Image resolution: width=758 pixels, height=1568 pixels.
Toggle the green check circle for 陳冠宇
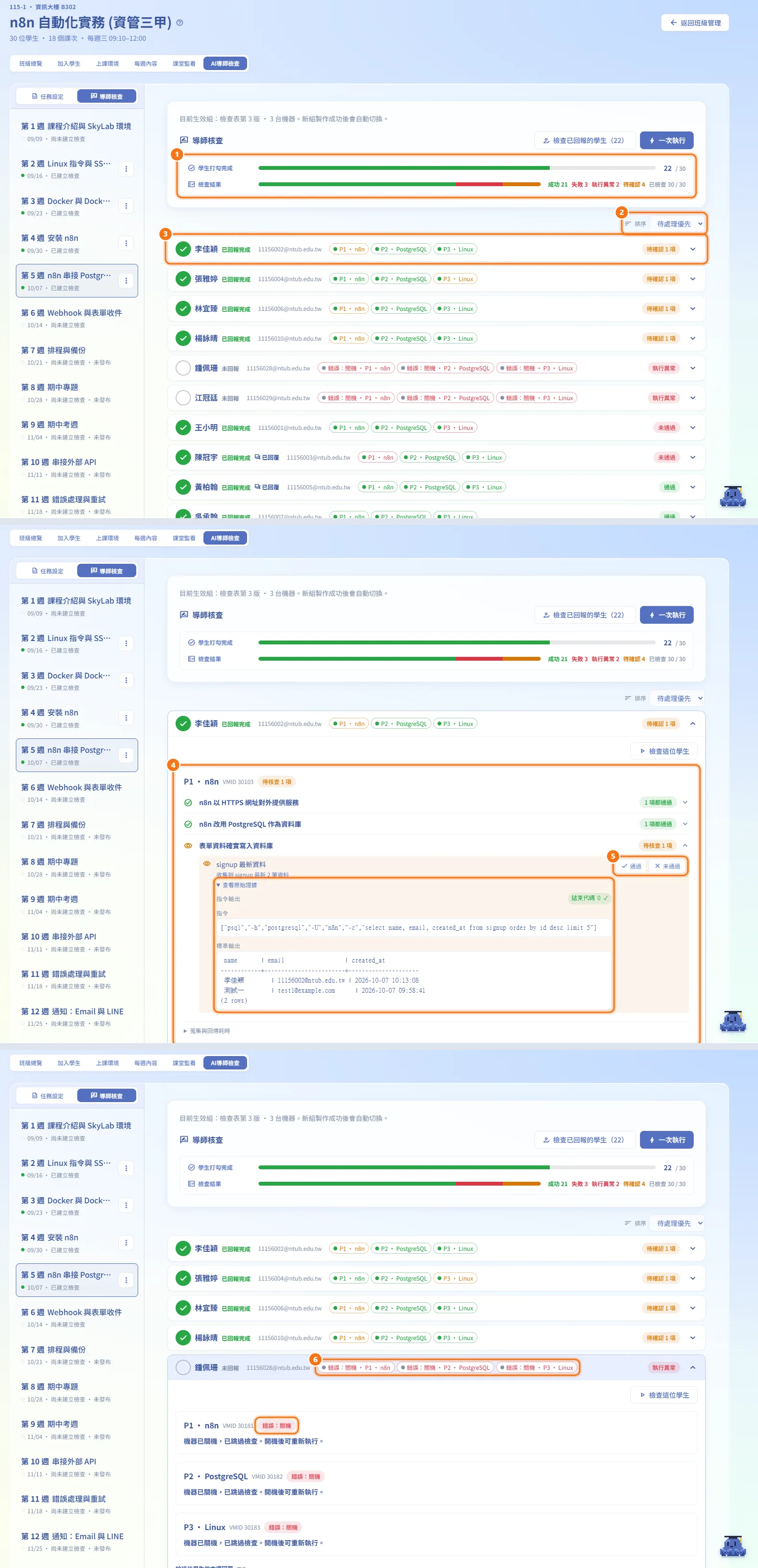pos(183,457)
